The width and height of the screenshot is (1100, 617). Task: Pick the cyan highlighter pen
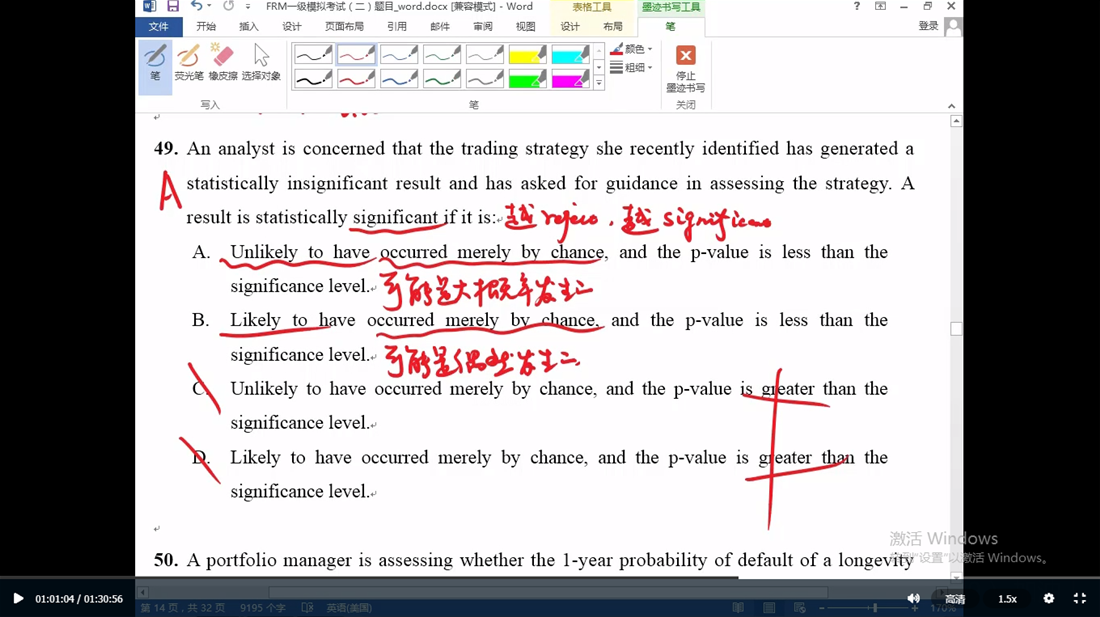tap(570, 55)
